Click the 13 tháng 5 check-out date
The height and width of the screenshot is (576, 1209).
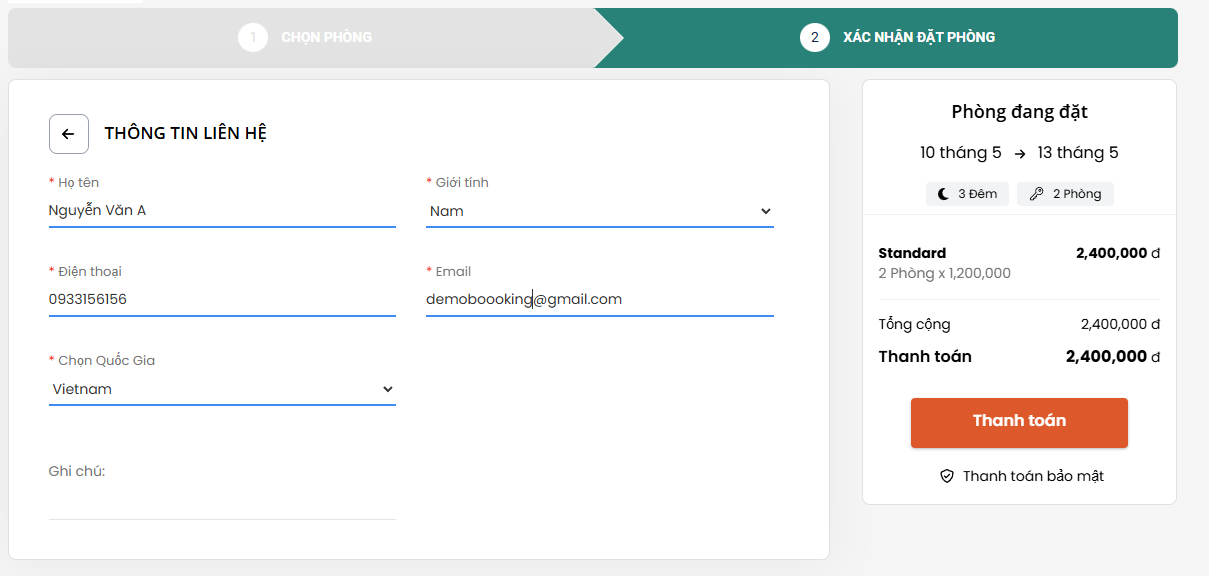point(1078,153)
